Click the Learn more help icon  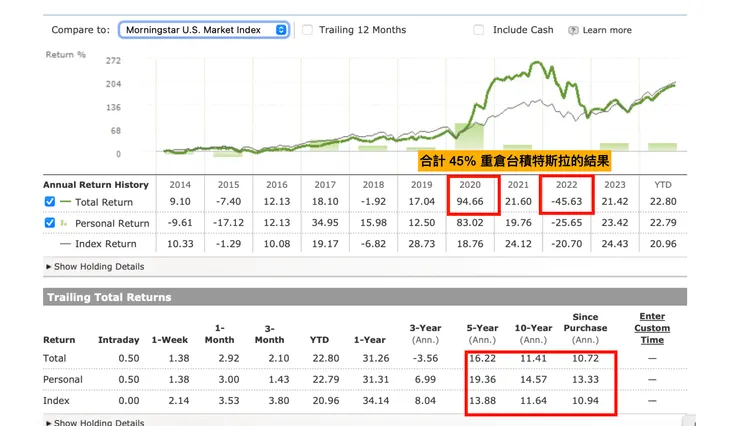[573, 30]
